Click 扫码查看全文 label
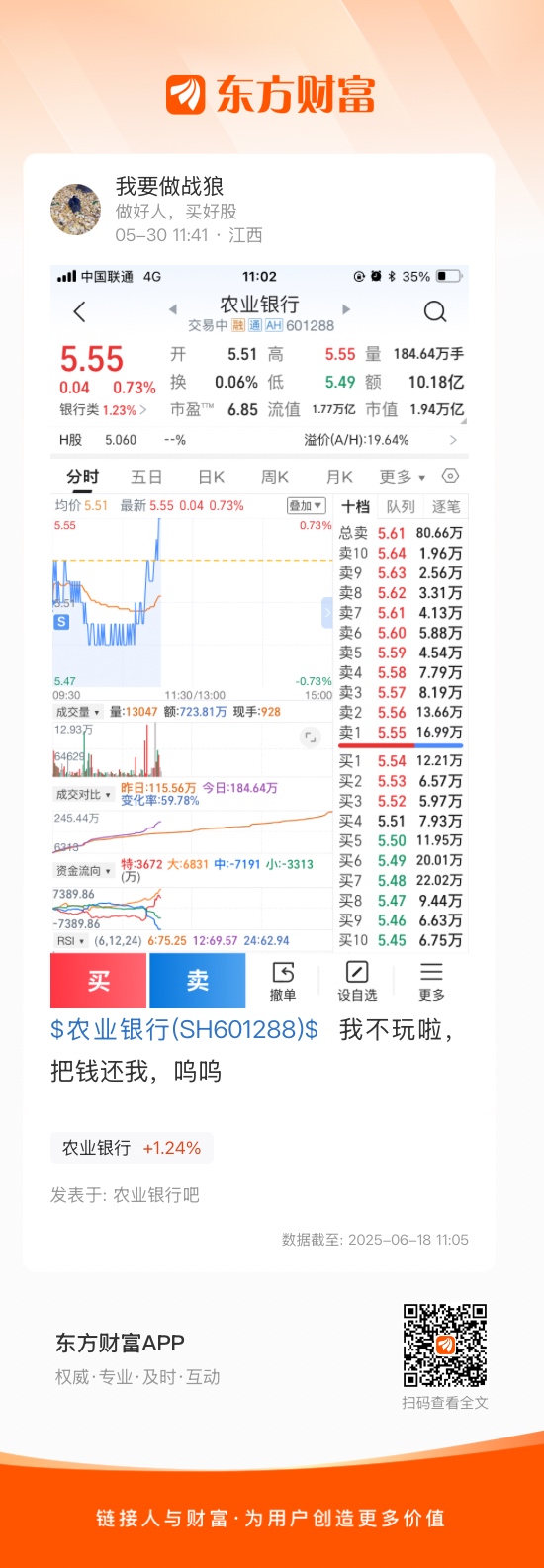This screenshot has height=1568, width=544. (445, 1403)
